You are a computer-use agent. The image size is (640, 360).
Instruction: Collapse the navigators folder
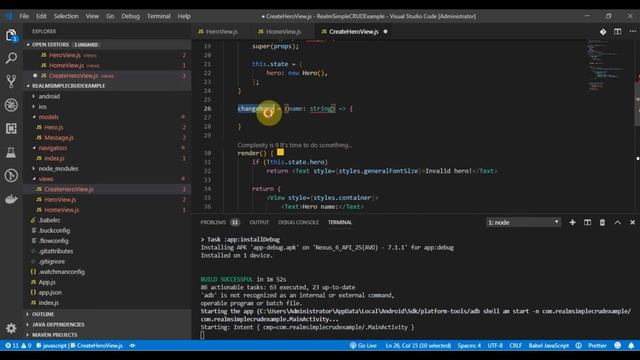(52, 148)
